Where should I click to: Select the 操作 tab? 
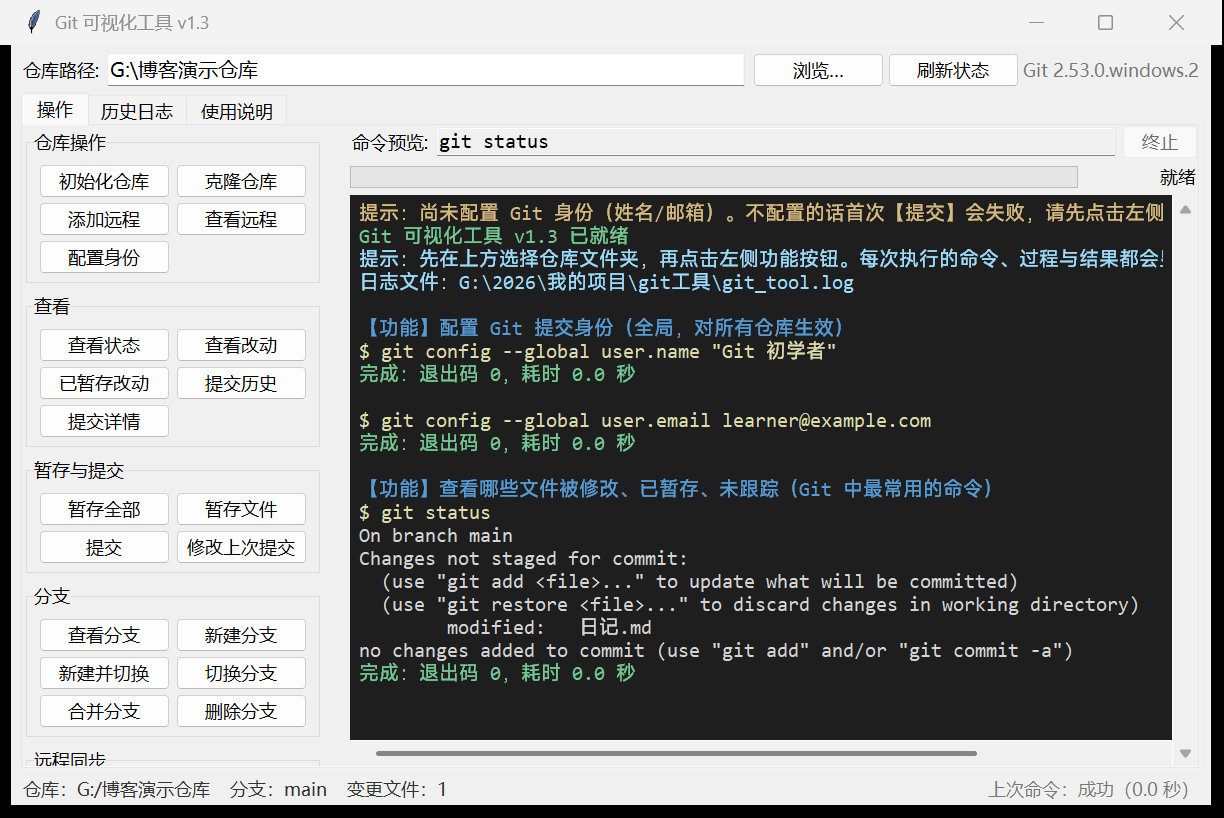[55, 110]
